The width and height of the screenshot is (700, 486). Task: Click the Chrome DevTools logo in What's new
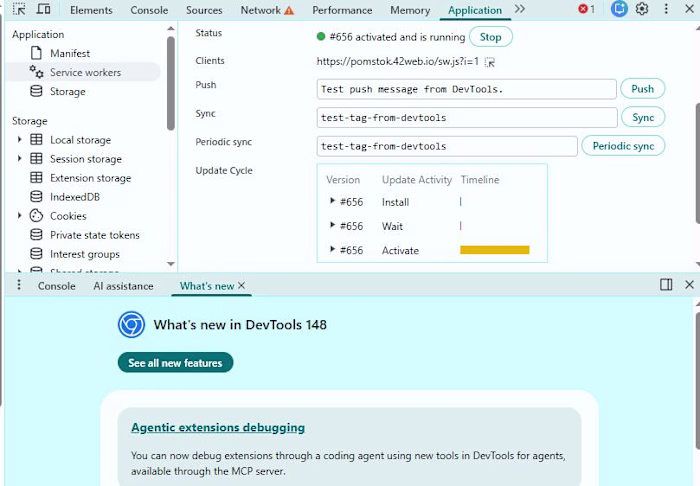coord(131,324)
